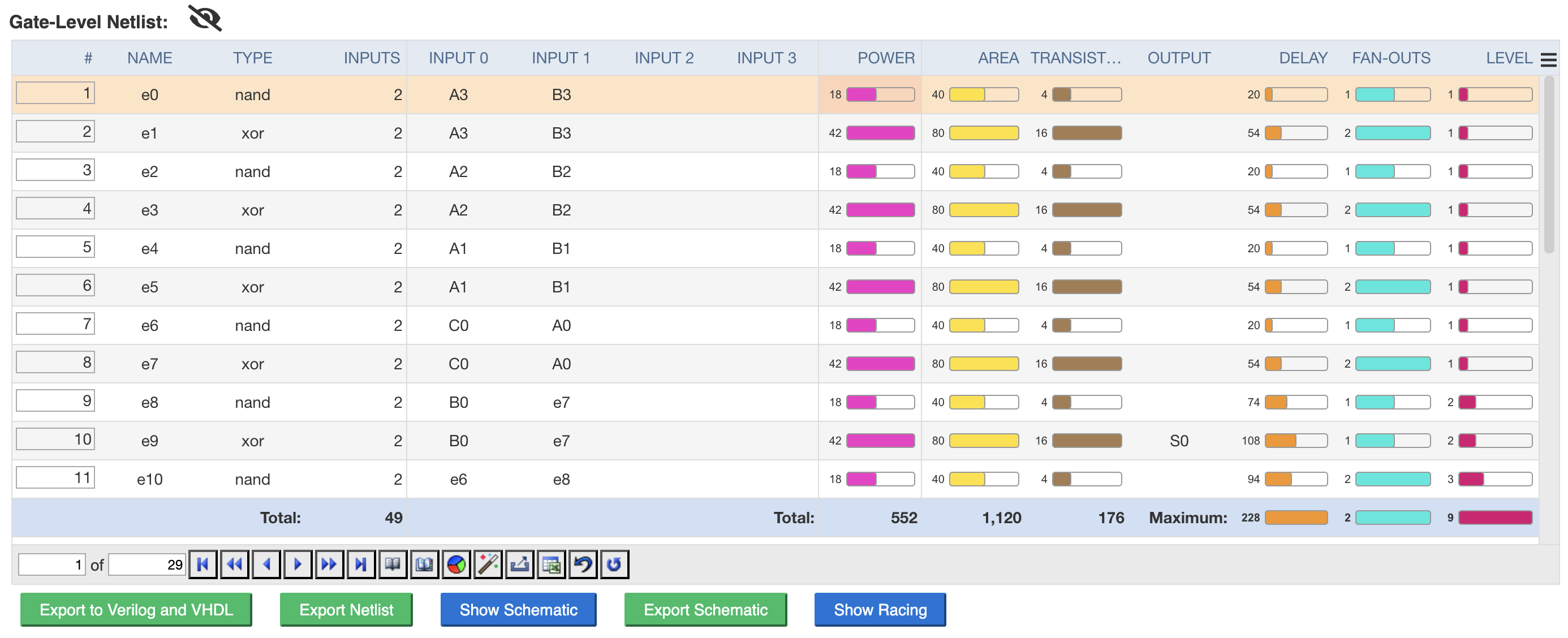Go to the first record
1568x638 pixels.
click(x=203, y=564)
